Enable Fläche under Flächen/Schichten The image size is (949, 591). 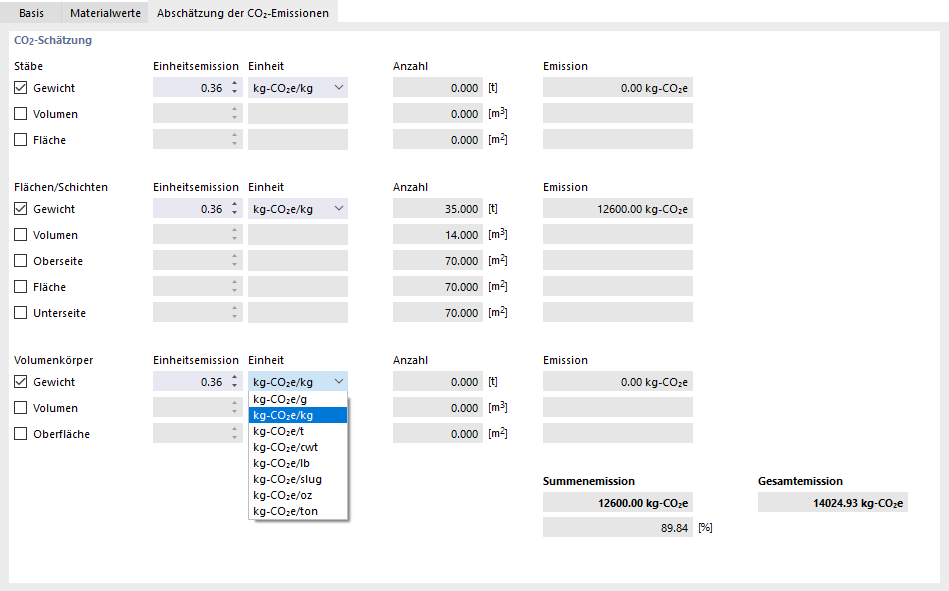coord(21,287)
